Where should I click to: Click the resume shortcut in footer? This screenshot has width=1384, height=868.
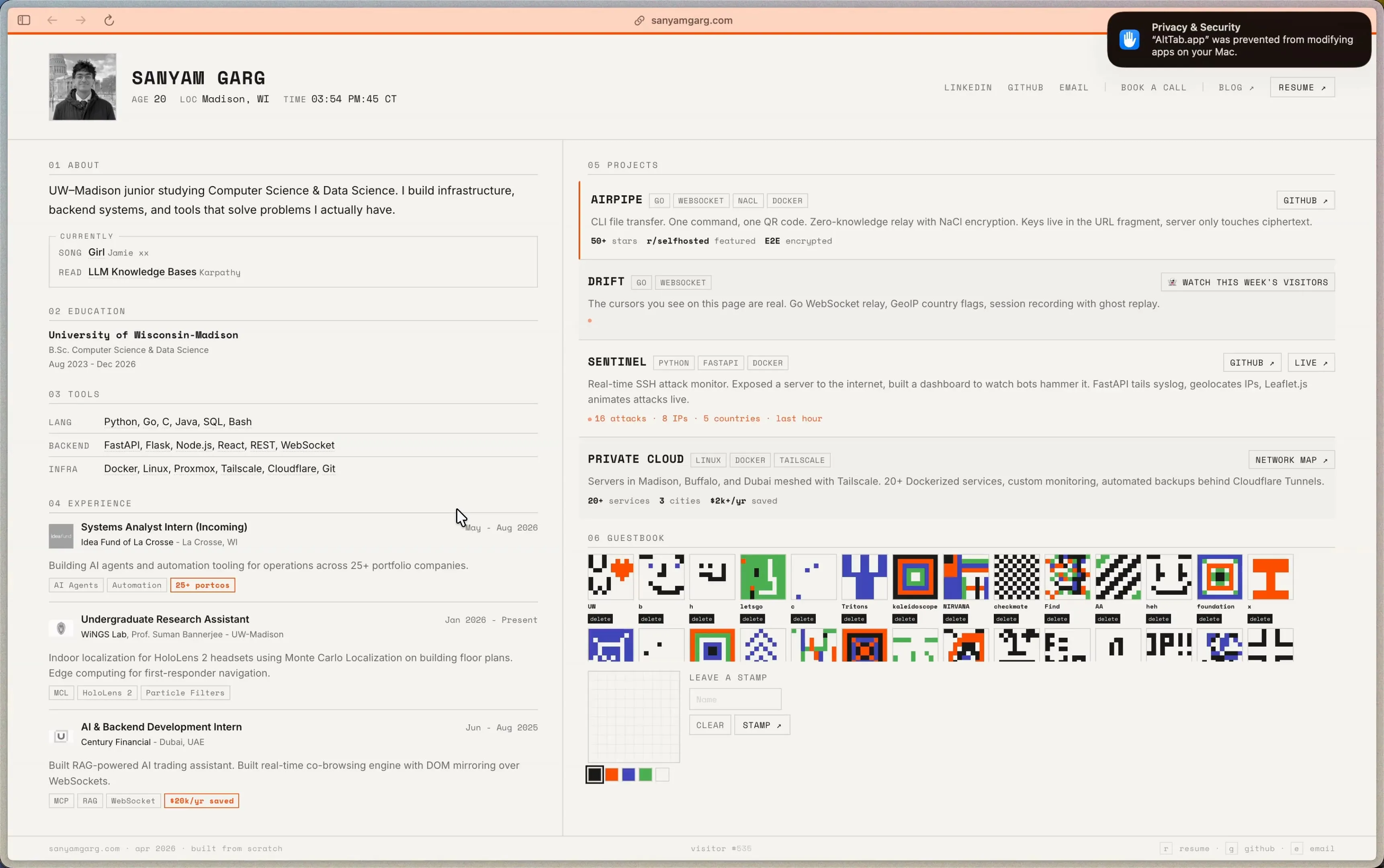point(1185,848)
